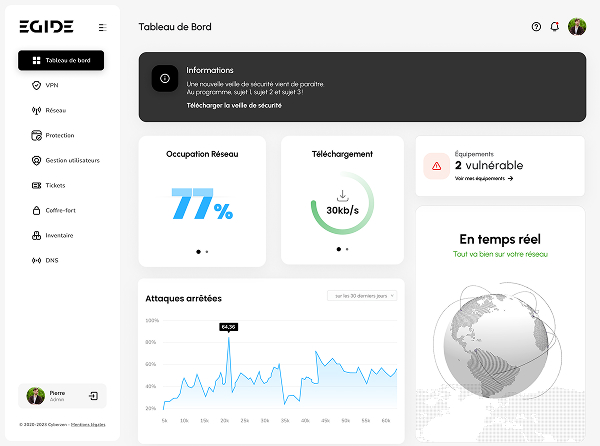The height and width of the screenshot is (446, 600).
Task: Click the '2 vulnérable' text
Action: [x=489, y=165]
